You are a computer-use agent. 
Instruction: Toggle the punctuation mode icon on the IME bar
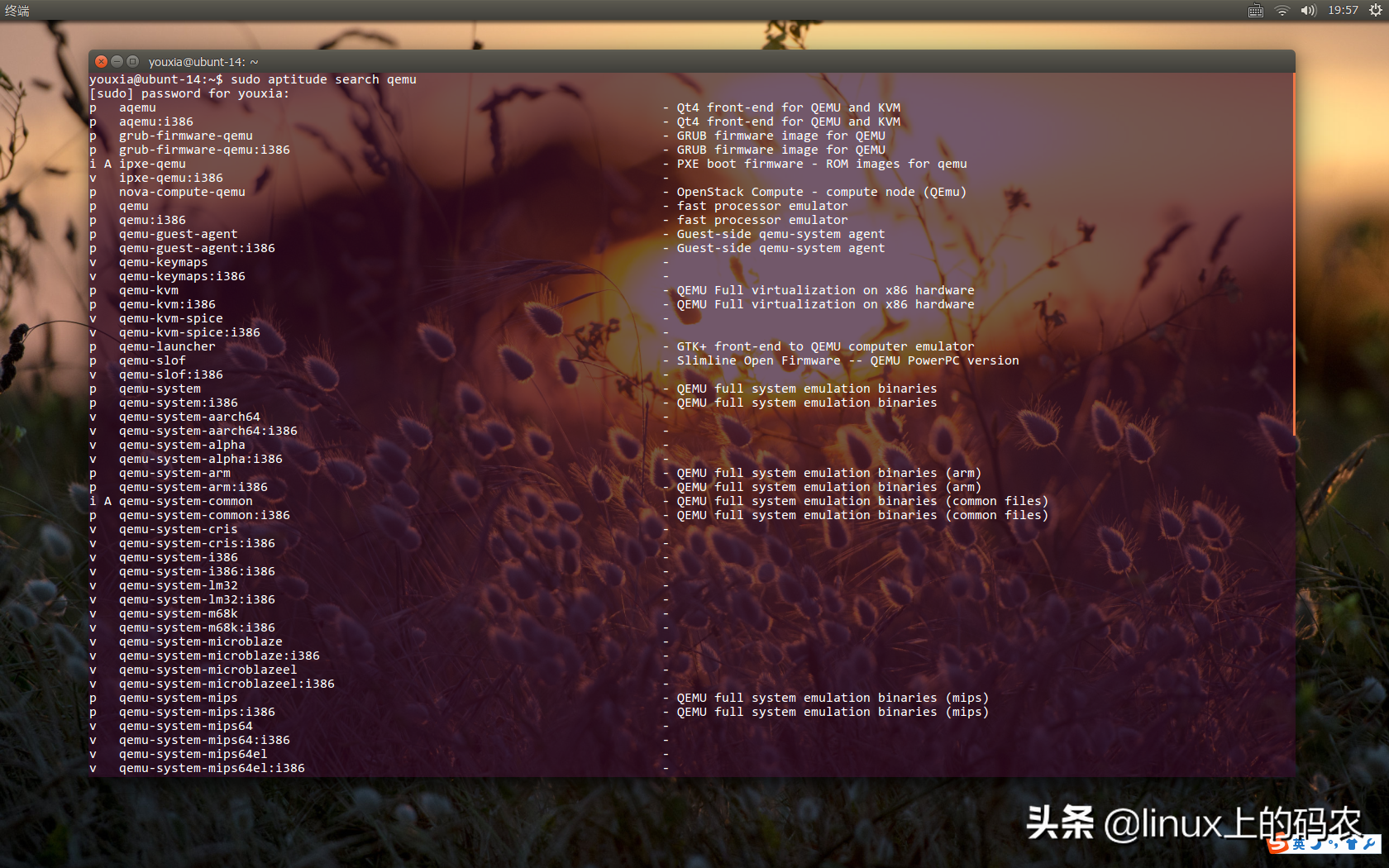click(1334, 844)
